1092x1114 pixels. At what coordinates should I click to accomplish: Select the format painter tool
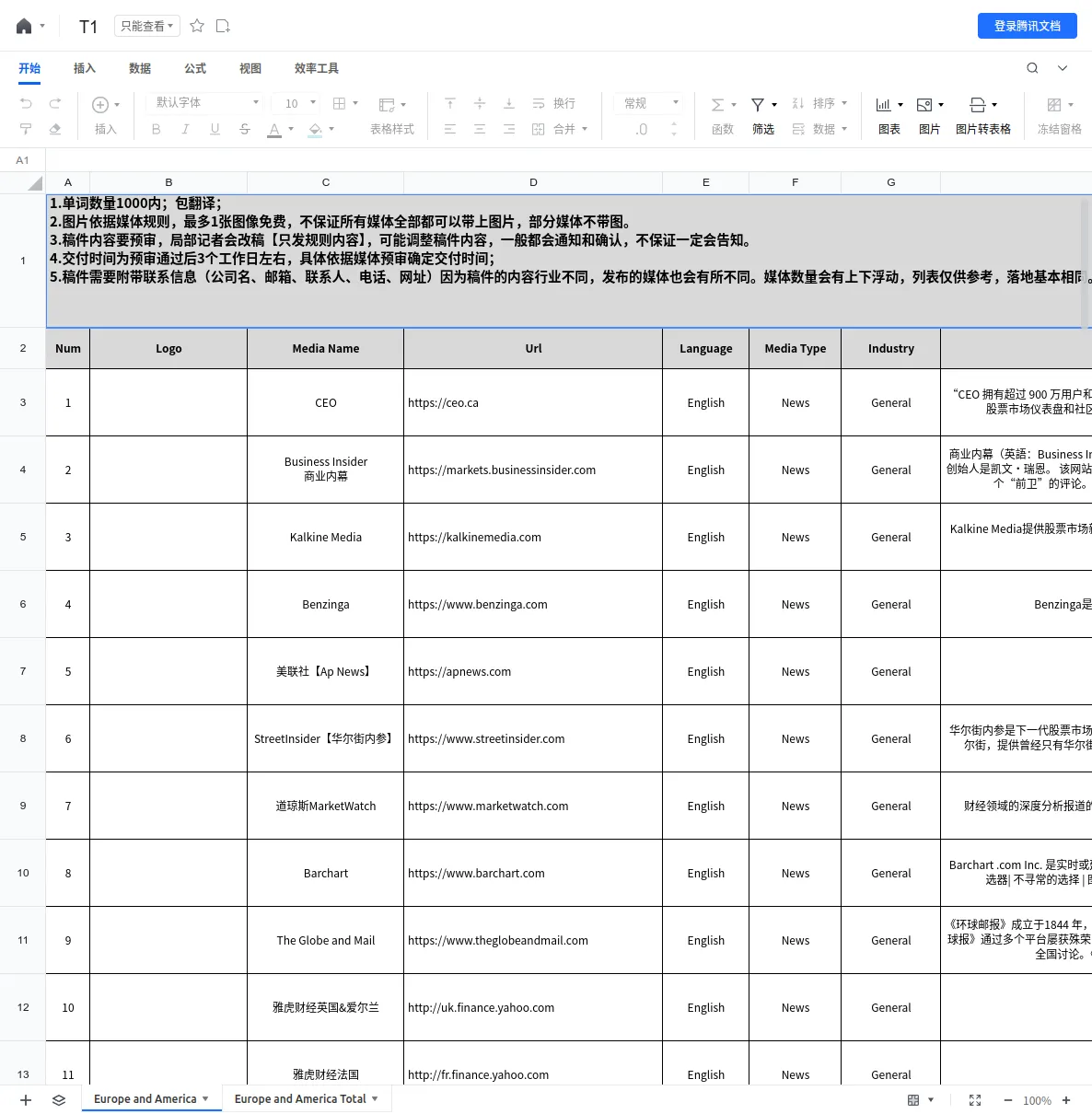26,129
